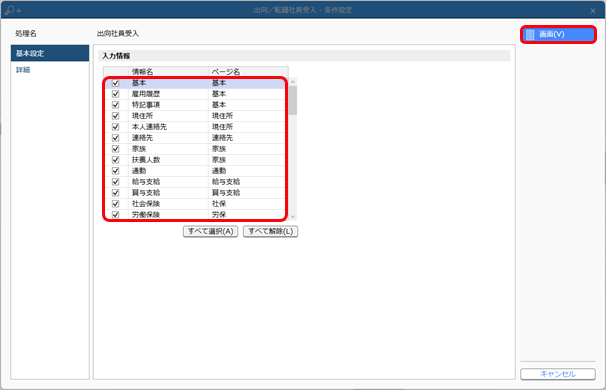Click the list scrollbar down arrow
This screenshot has width=606, height=390.
point(293,217)
